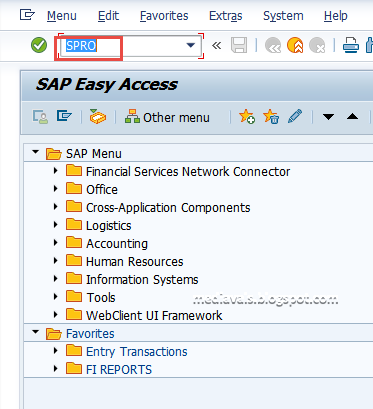The image size is (373, 409).
Task: Click the Back green arrows icon
Action: tap(273, 45)
